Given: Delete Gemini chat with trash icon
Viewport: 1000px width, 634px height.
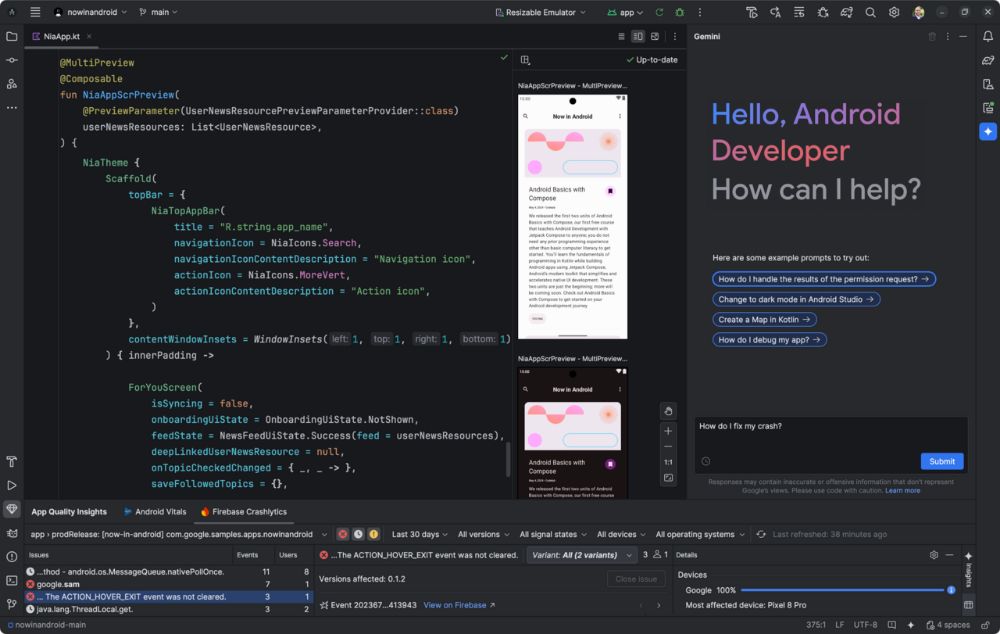Looking at the screenshot, I should (932, 36).
